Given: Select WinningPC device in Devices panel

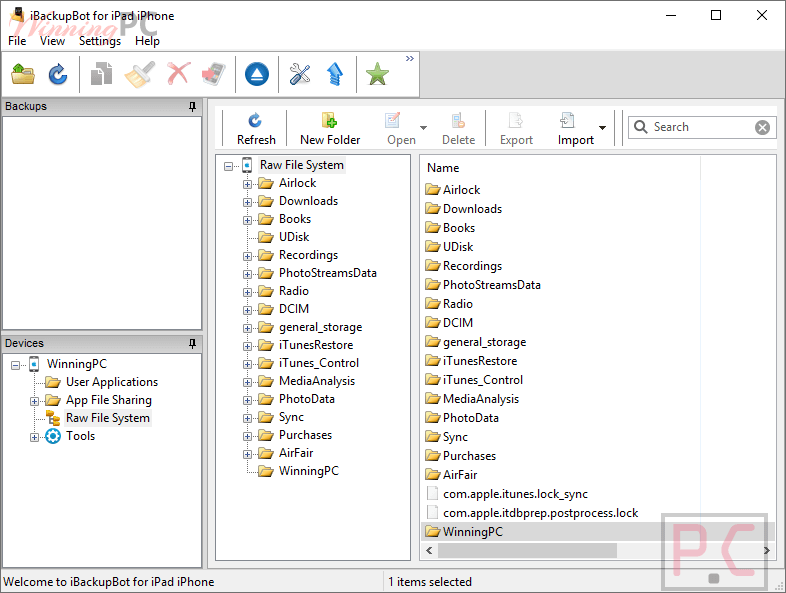Looking at the screenshot, I should coord(76,364).
